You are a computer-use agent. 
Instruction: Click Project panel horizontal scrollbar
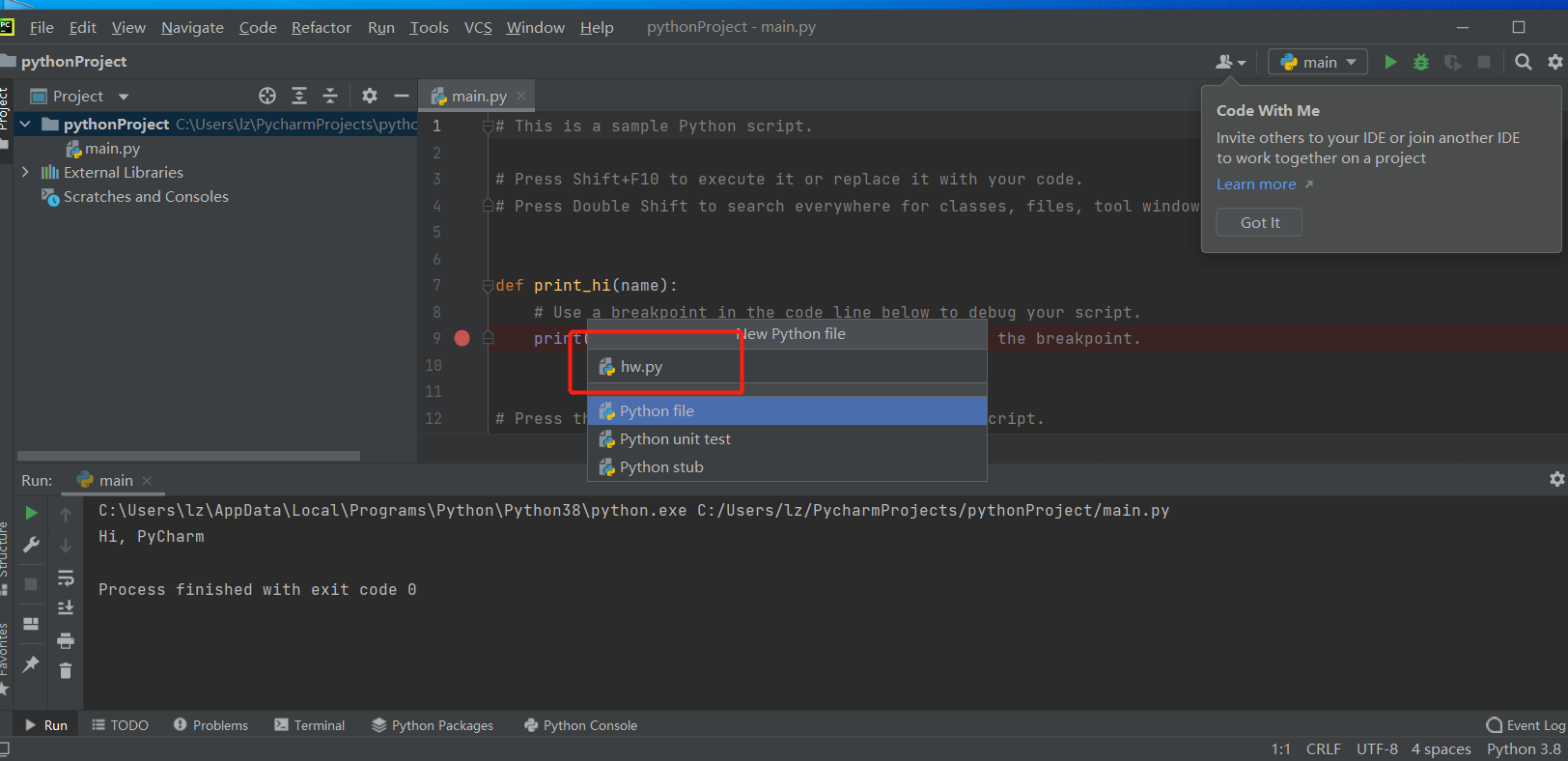[188, 456]
